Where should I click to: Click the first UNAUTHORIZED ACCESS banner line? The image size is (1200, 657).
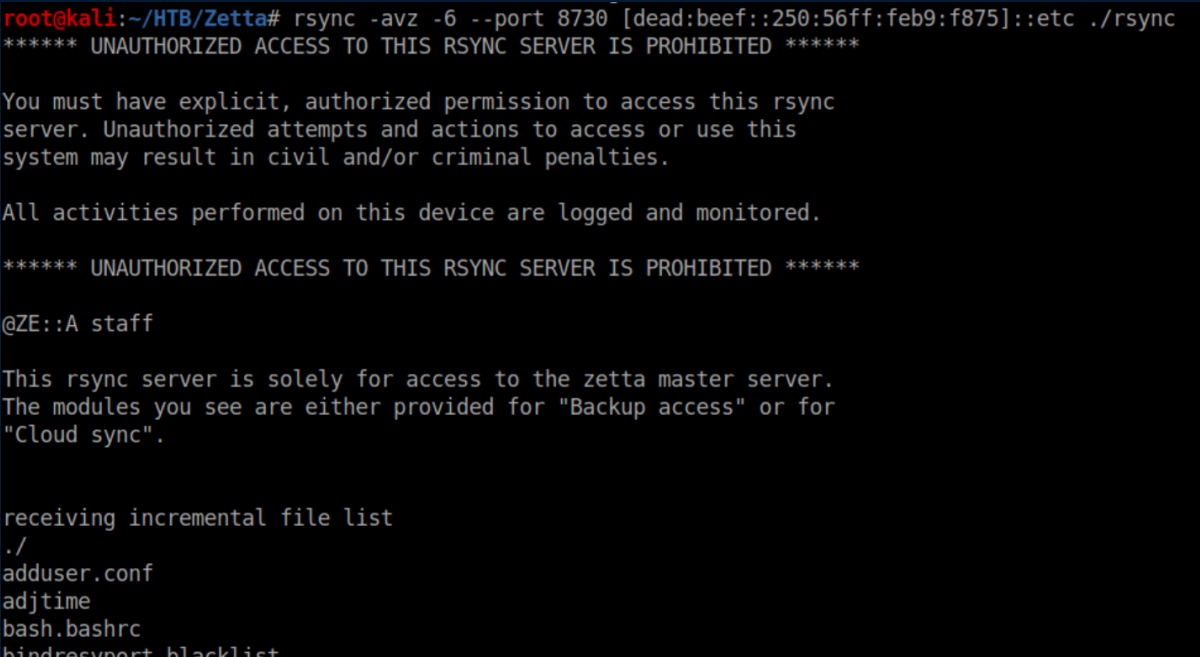pos(430,46)
